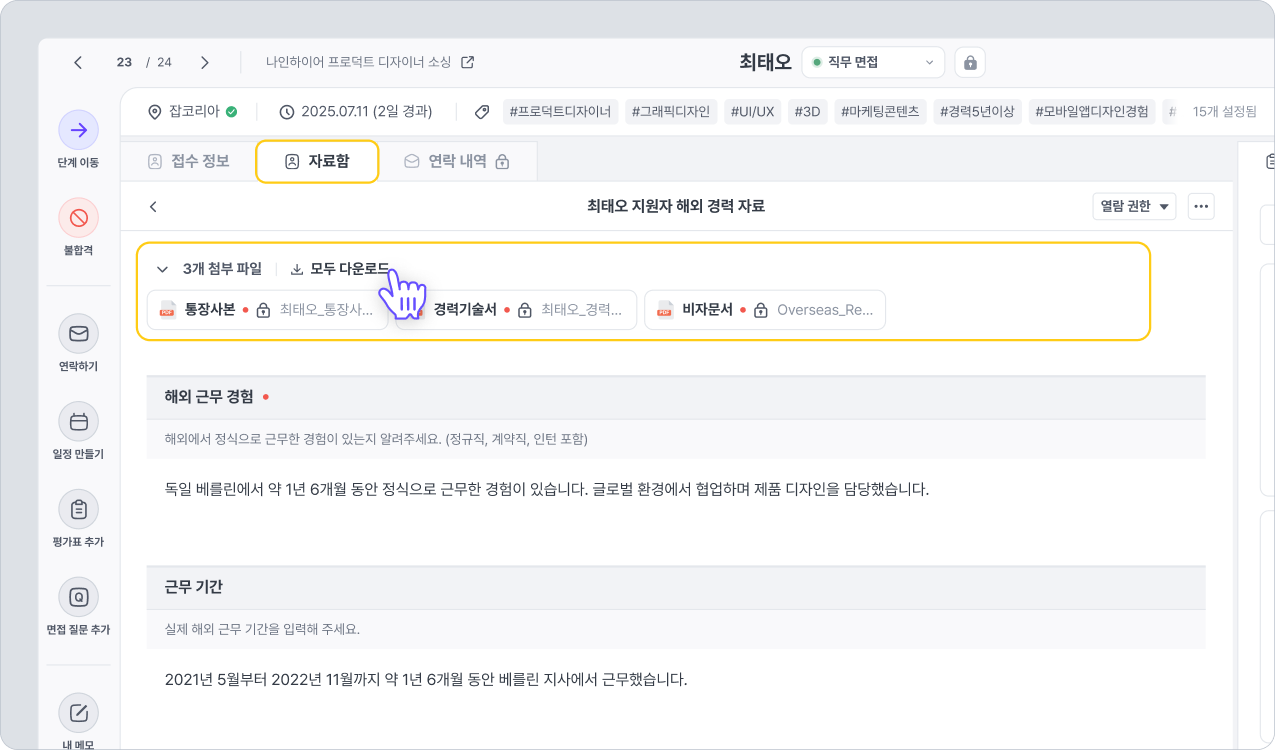Click 모두 다운로드 download button
This screenshot has height=750, width=1275.
340,269
